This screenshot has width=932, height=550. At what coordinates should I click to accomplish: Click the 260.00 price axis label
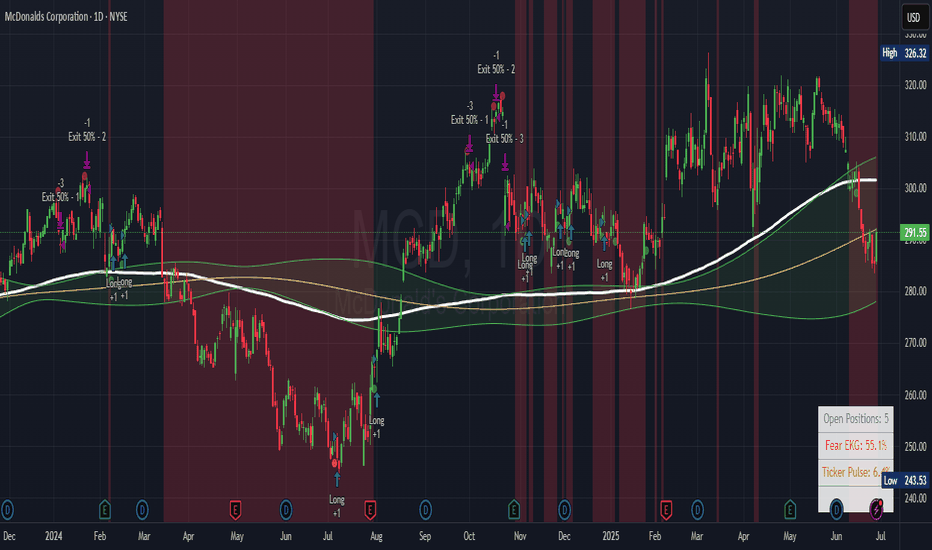click(915, 395)
